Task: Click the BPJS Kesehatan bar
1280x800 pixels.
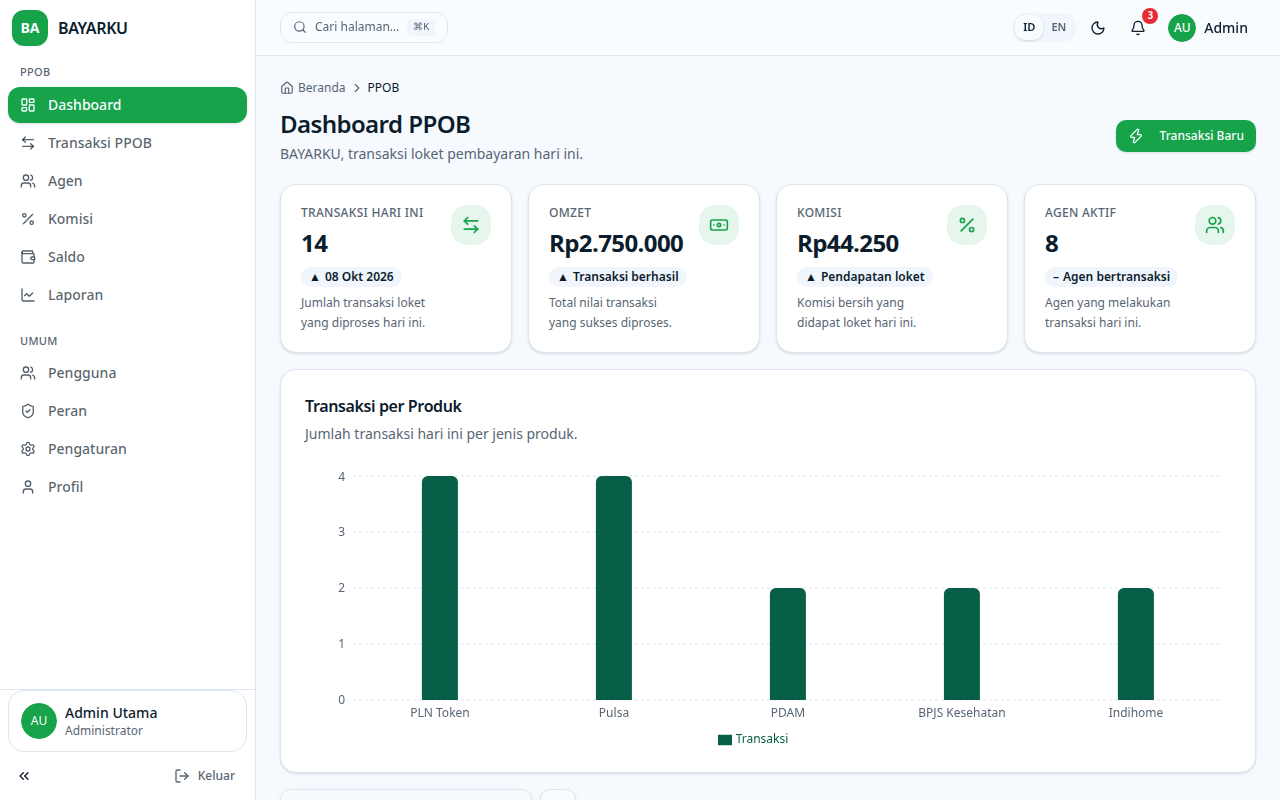Action: point(962,644)
